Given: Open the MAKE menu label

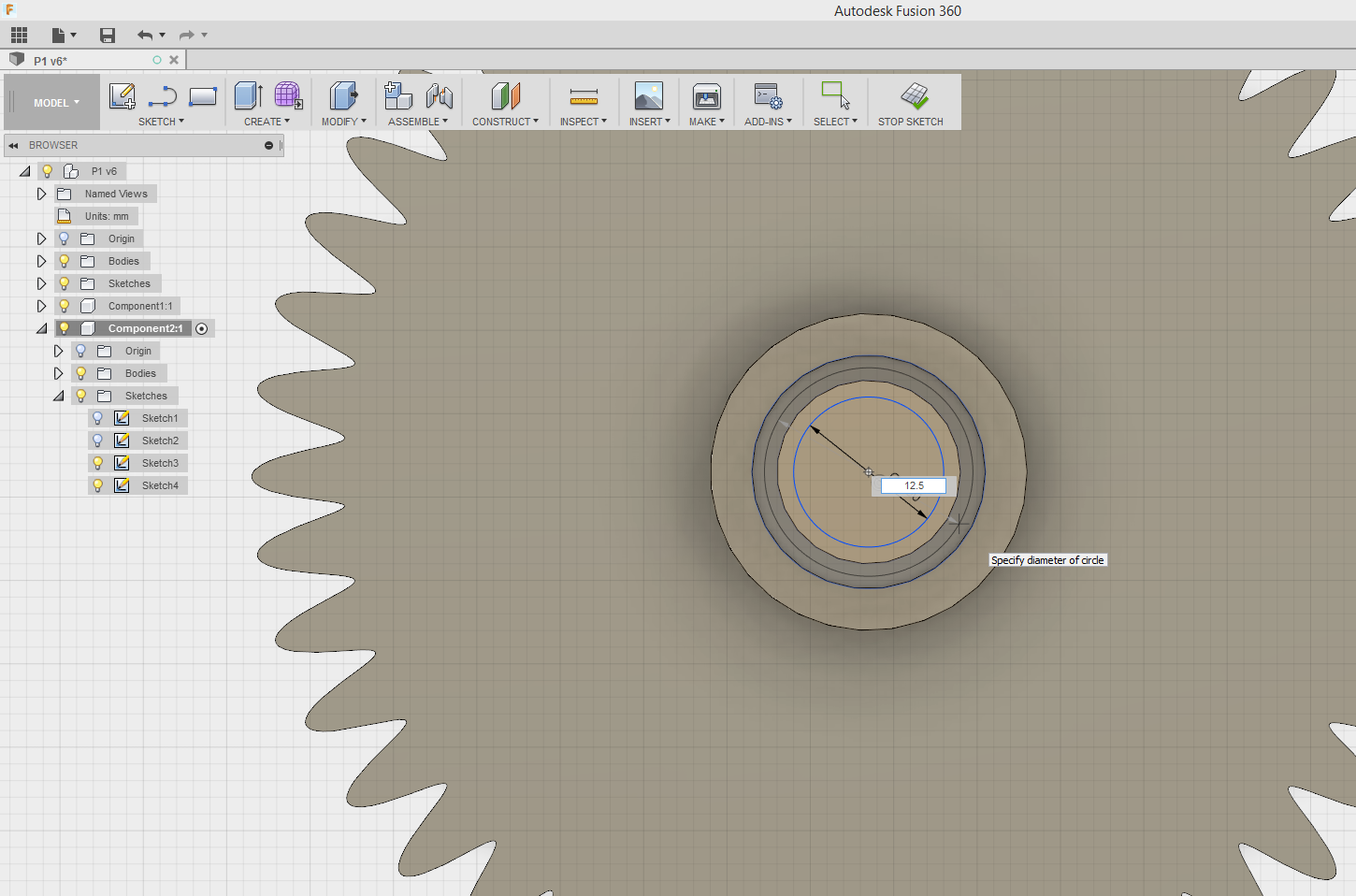Looking at the screenshot, I should [707, 122].
